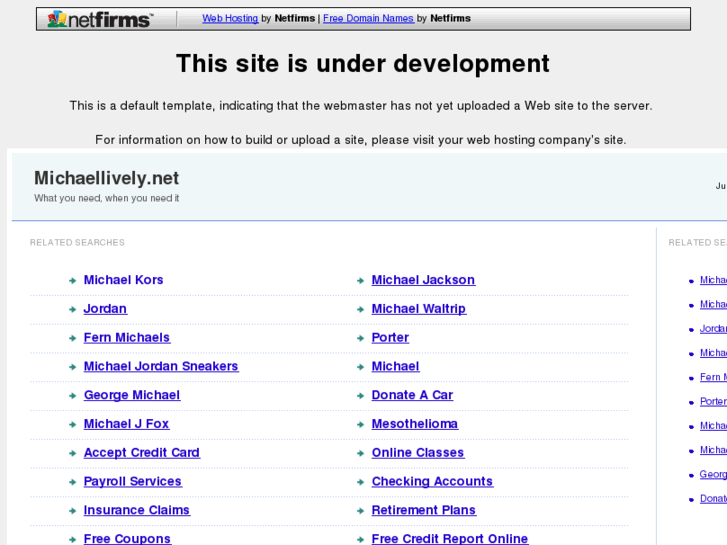Screen dimensions: 727x545
Task: Click the Free Coupons link
Action: point(127,539)
